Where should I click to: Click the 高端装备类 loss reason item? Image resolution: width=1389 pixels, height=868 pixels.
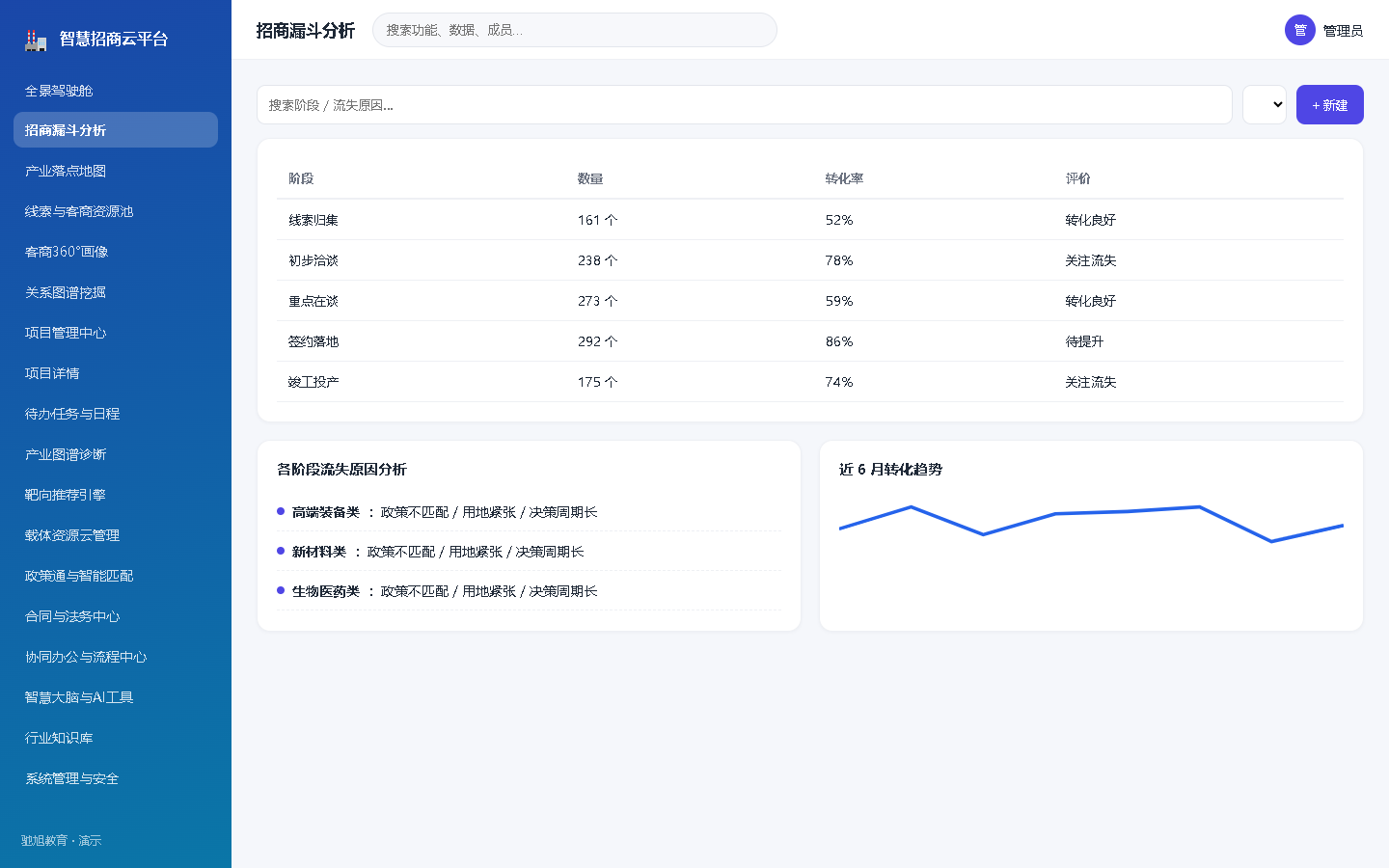[529, 512]
